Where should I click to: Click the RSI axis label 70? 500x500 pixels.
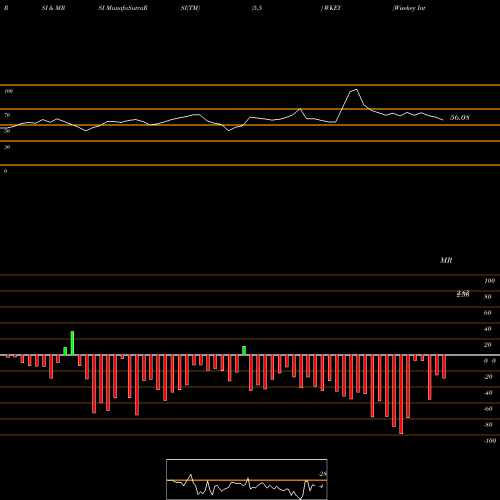click(x=7, y=115)
